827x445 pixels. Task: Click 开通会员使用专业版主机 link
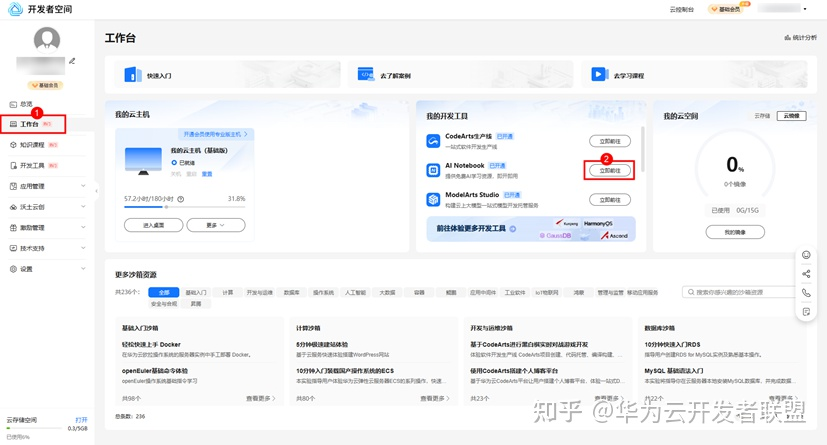215,134
